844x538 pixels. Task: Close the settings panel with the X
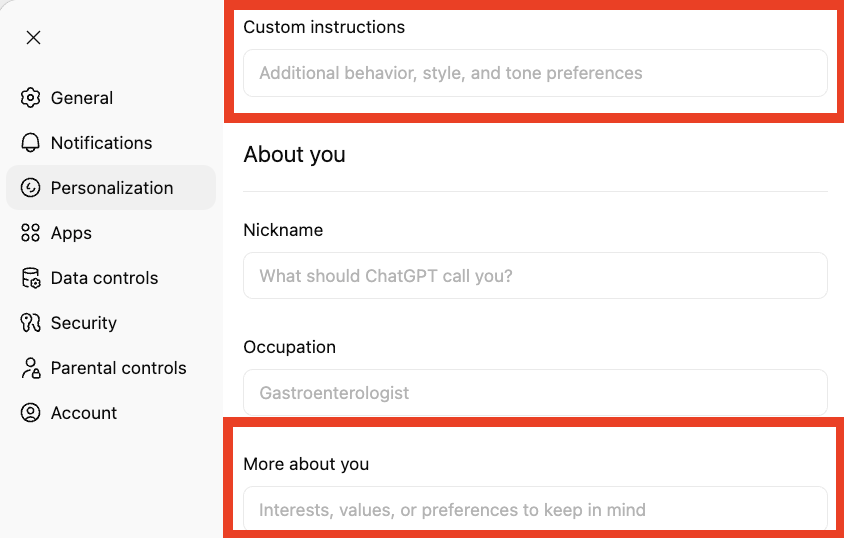click(x=33, y=38)
